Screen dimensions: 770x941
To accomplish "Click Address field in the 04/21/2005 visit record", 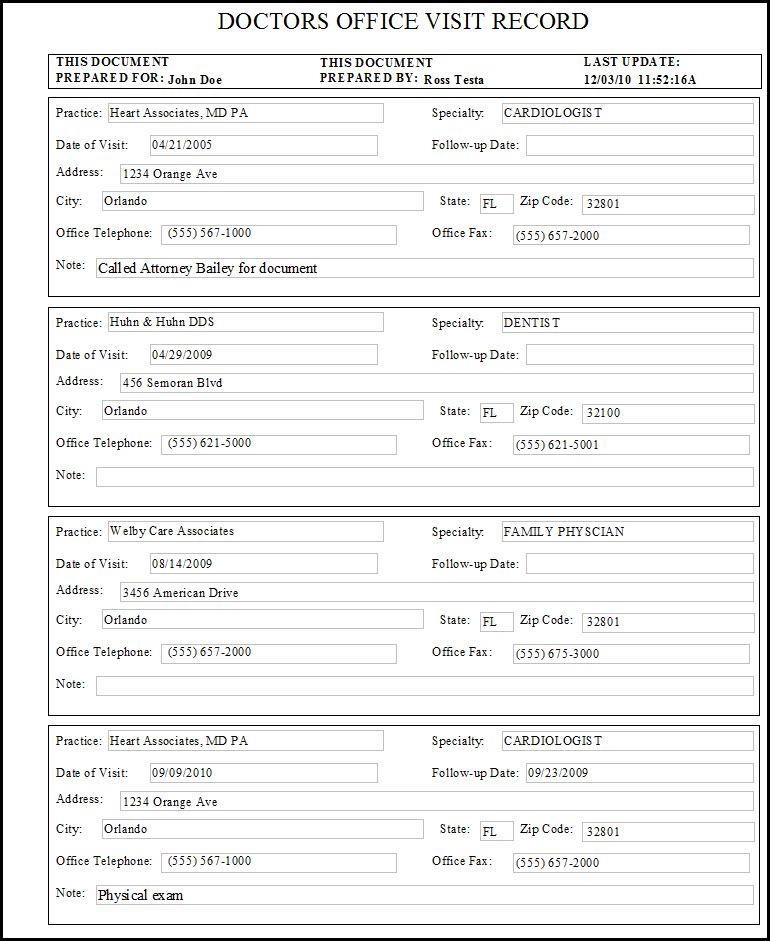I will tap(437, 174).
